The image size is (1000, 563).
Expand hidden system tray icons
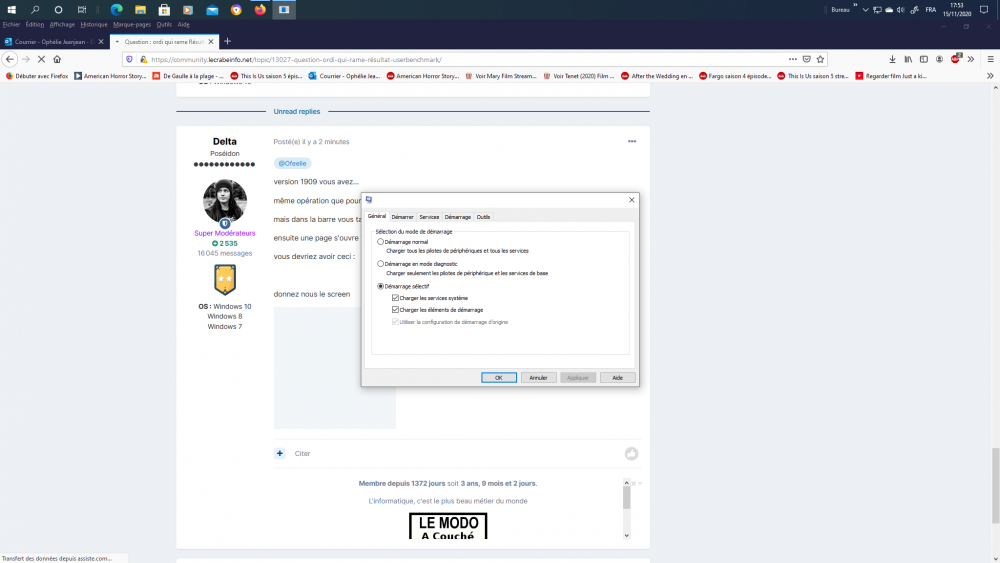(865, 10)
